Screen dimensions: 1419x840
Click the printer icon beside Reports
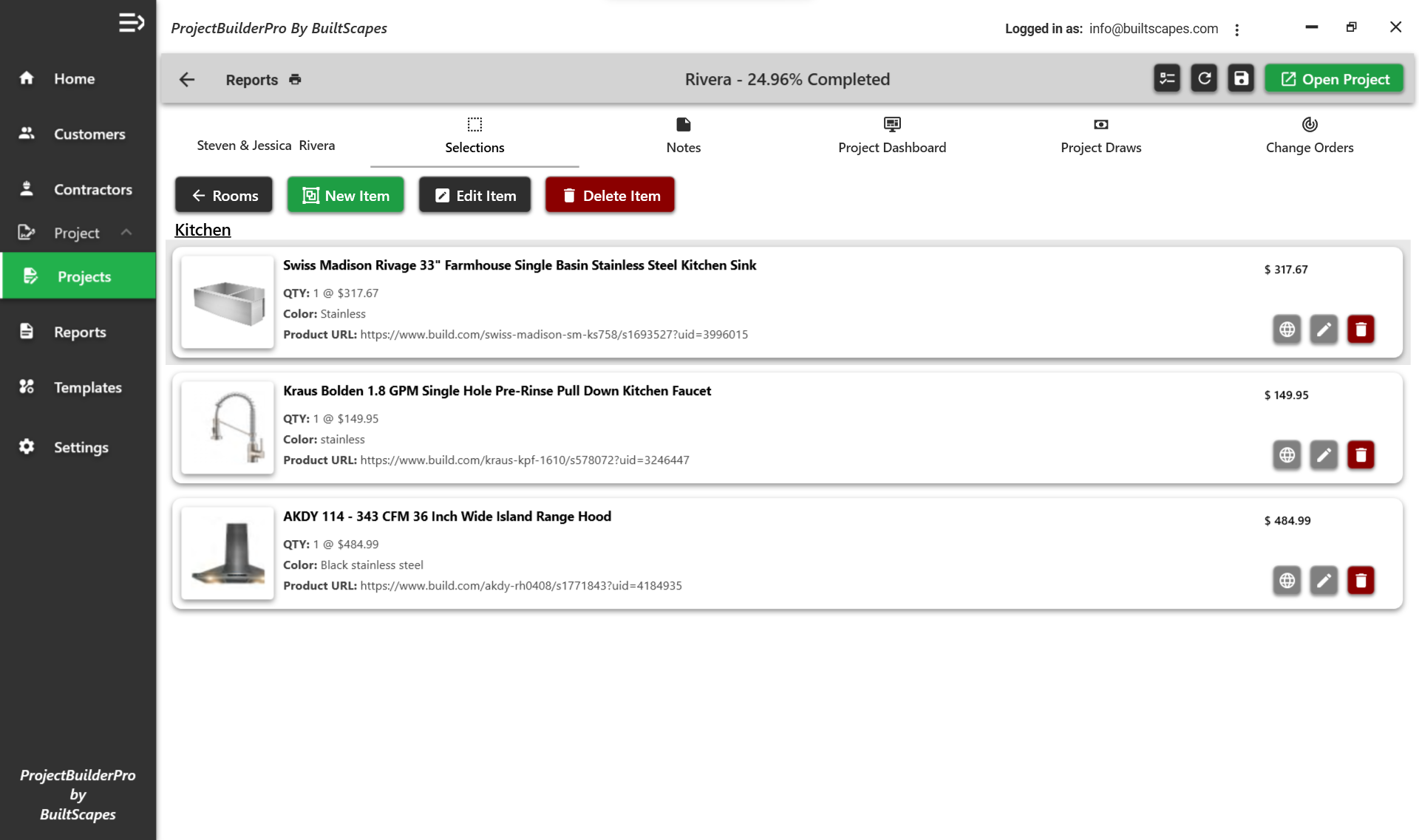tap(296, 79)
